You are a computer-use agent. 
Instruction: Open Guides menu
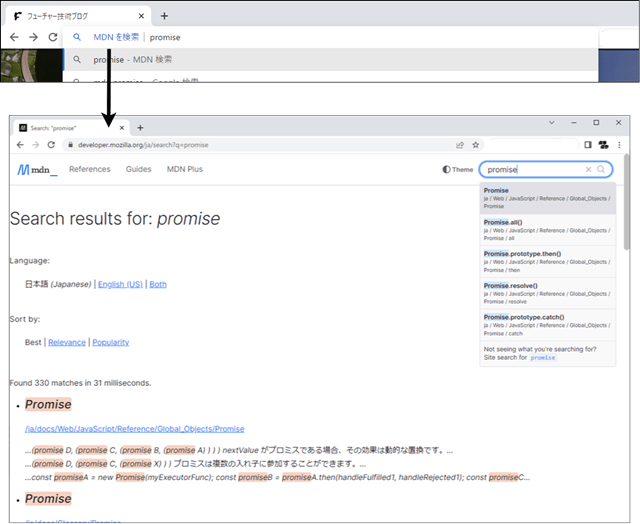(x=138, y=169)
